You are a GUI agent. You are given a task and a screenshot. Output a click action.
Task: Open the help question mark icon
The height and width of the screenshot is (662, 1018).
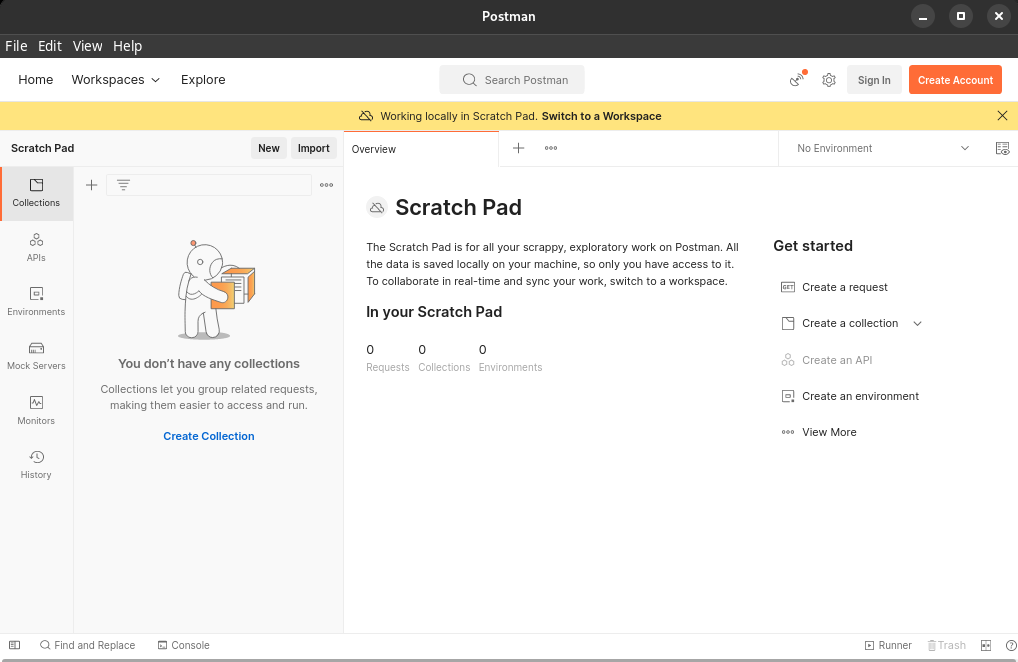[1011, 645]
